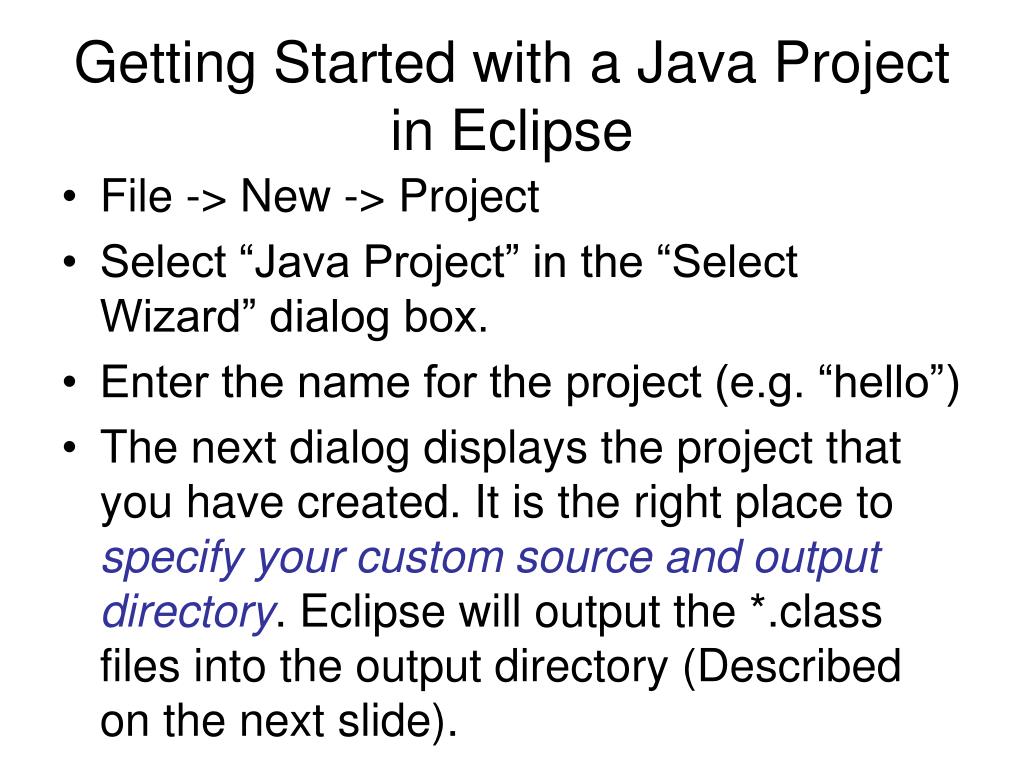1024x768 pixels.
Task: Click the quoted text "Java Project" in the second bullet
Action: coord(380,263)
